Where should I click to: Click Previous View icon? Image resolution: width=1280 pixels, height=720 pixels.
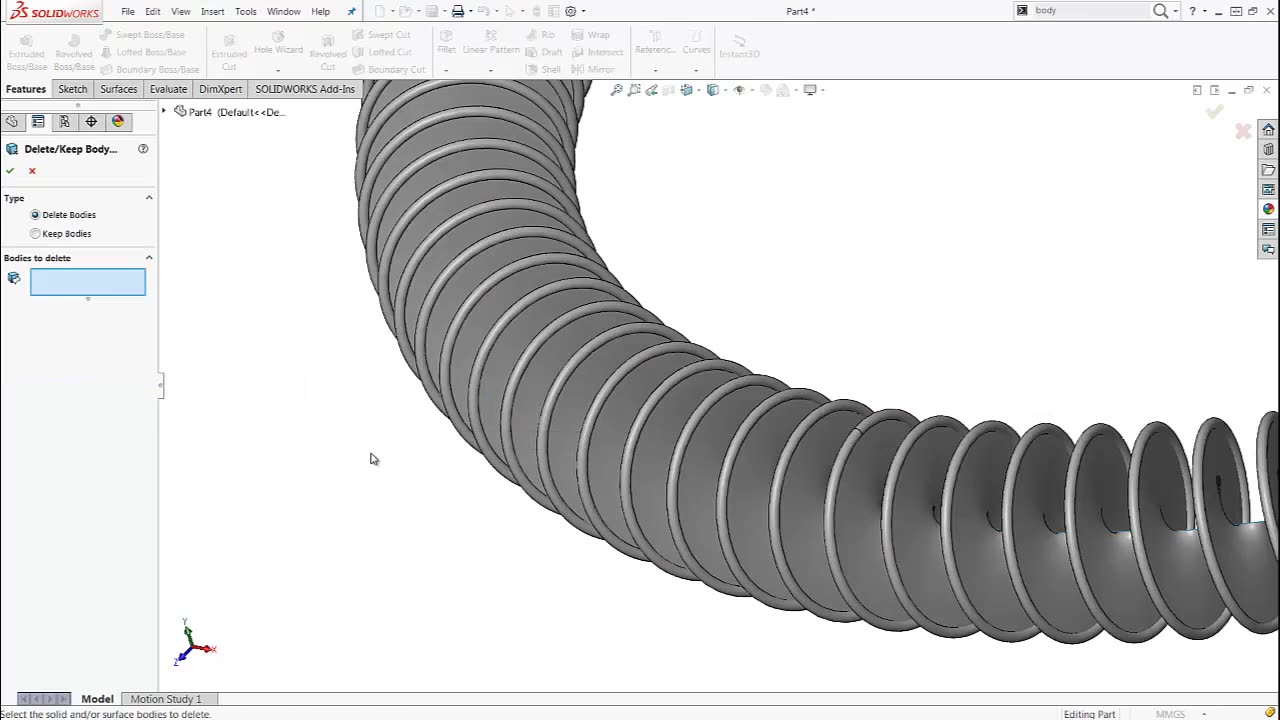652,90
